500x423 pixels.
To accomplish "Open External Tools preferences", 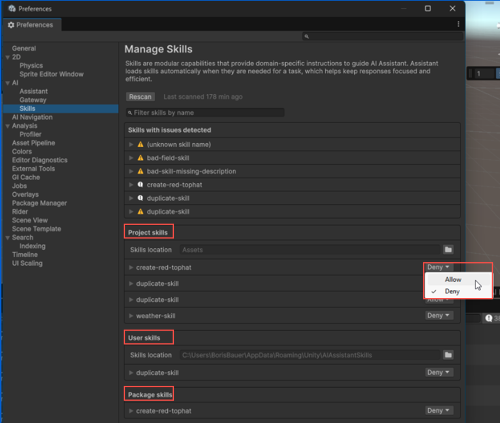I will (x=33, y=169).
